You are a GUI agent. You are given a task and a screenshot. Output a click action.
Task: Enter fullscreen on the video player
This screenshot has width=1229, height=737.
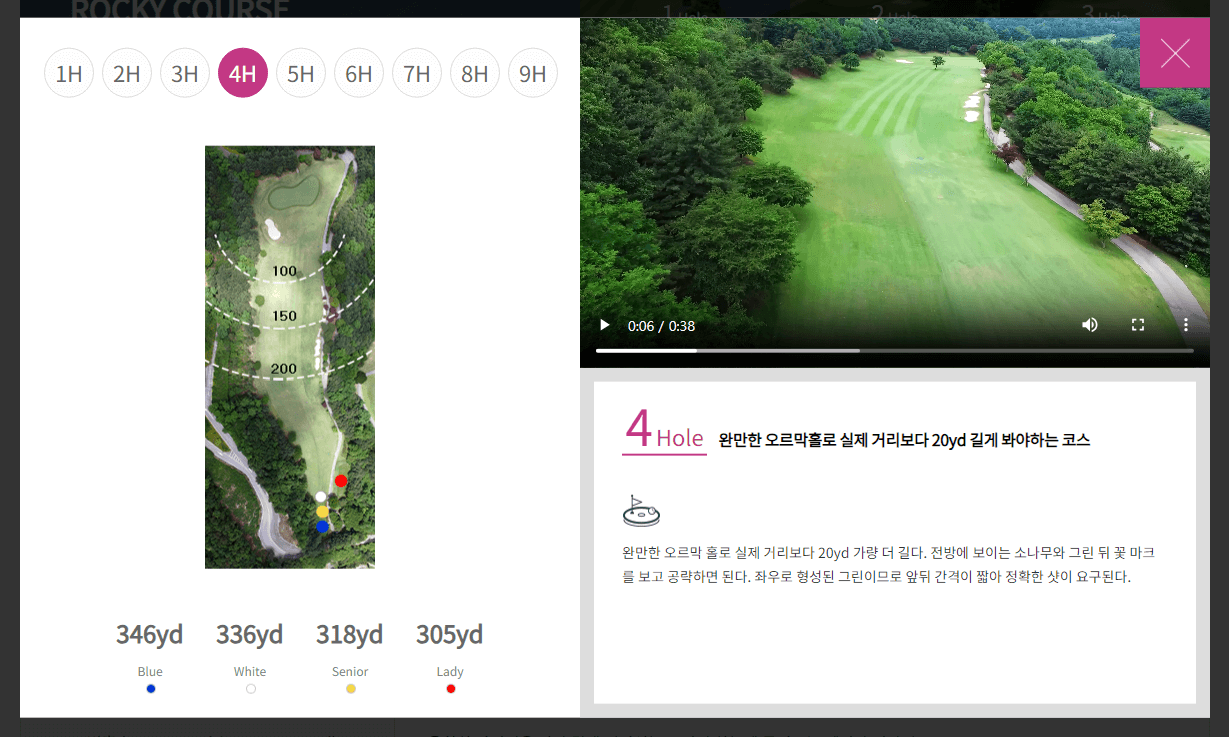[x=1138, y=325]
